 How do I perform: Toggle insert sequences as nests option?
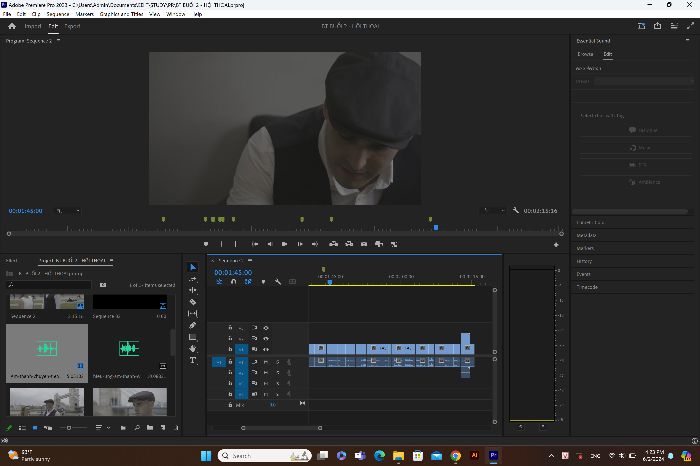tap(219, 282)
